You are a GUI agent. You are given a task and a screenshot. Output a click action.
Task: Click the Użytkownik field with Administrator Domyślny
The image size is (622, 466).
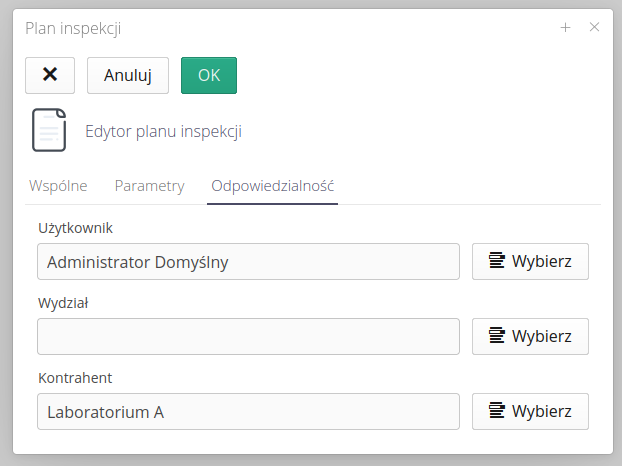pyautogui.click(x=248, y=262)
